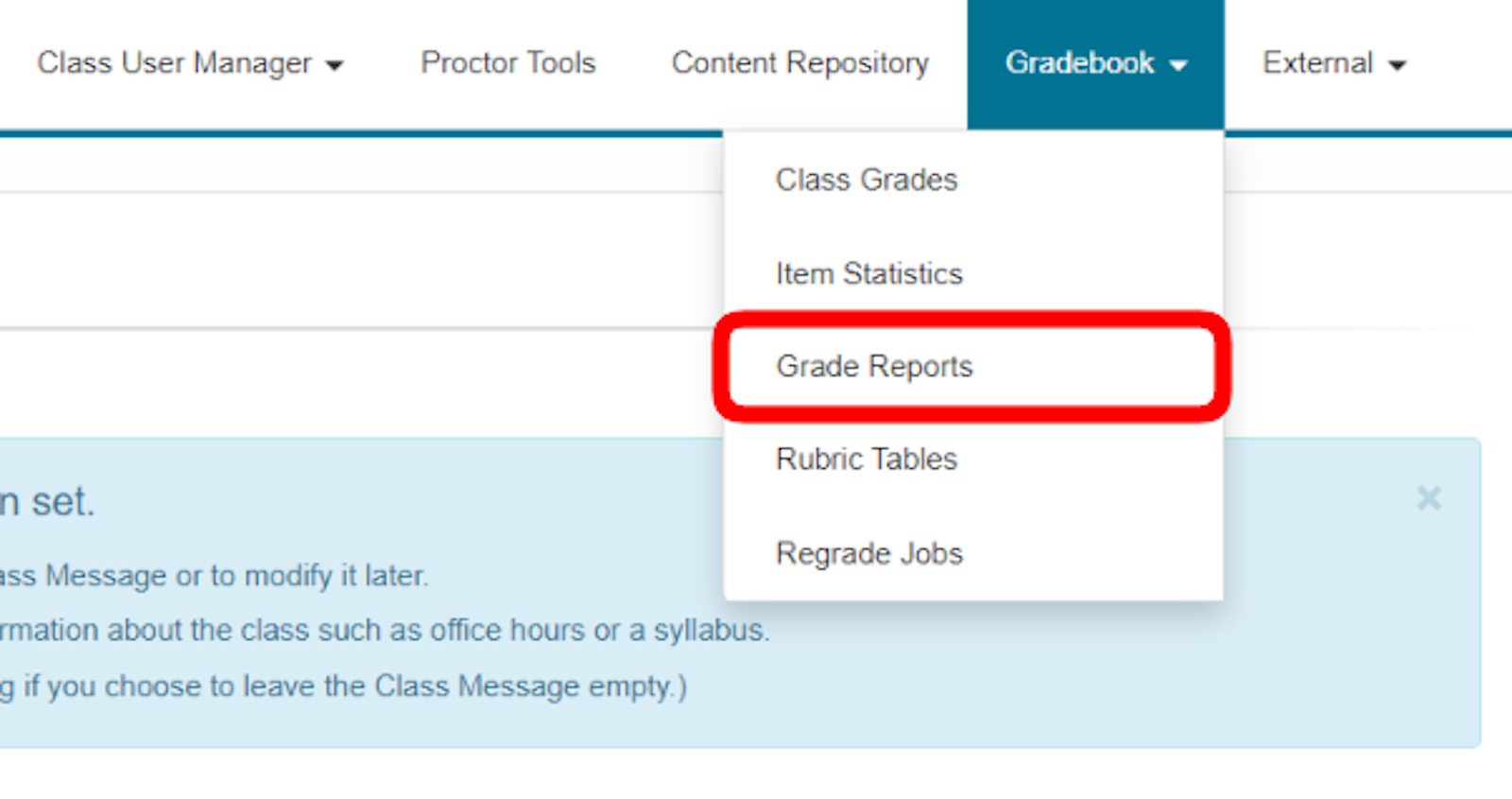This screenshot has width=1512, height=799.
Task: Click the alert heading ending in "set."
Action: tap(47, 501)
